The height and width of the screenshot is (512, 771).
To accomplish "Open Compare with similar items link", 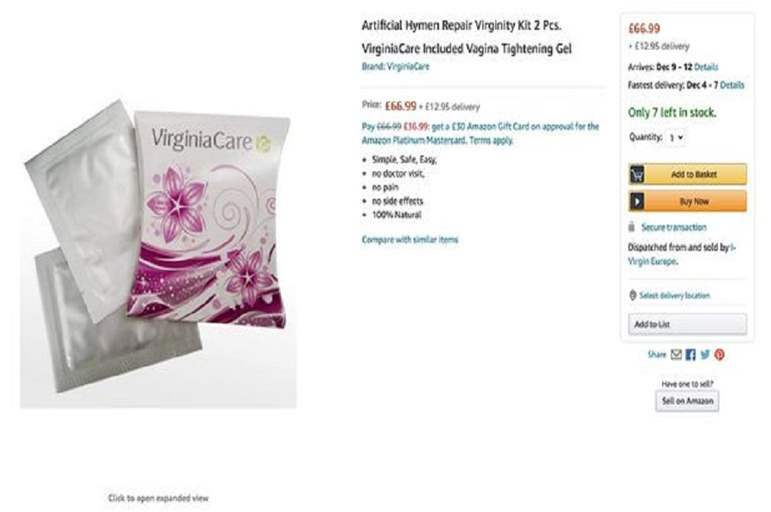I will click(410, 240).
